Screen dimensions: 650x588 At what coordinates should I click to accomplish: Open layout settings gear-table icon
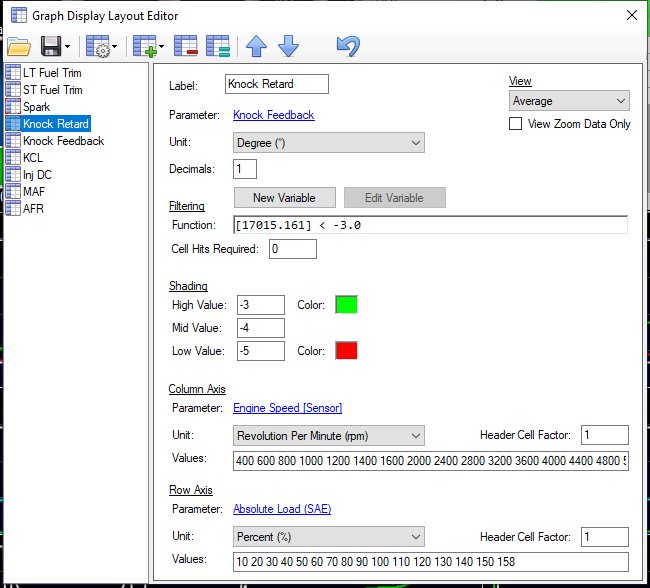click(97, 46)
